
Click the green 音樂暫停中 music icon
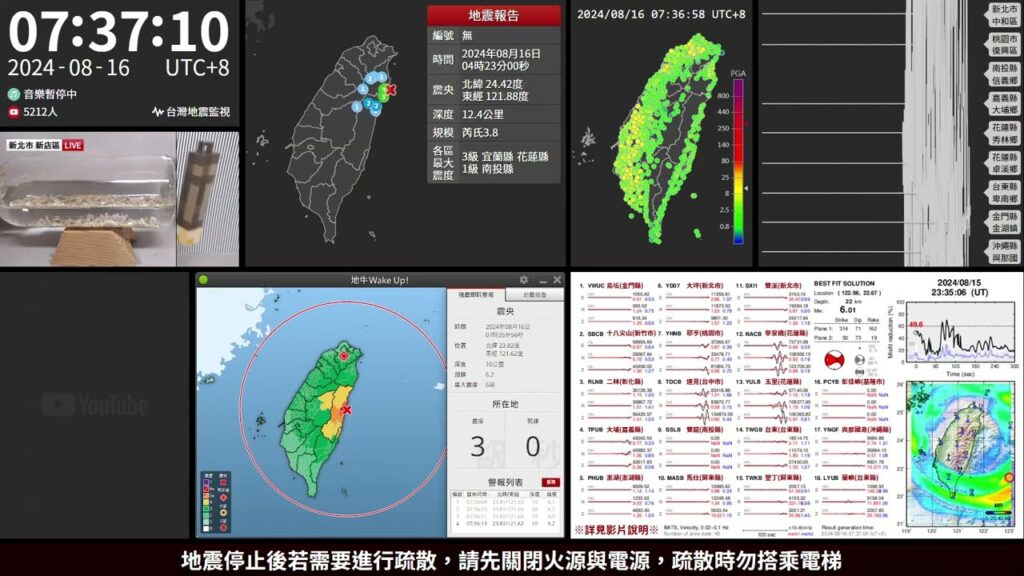[13, 93]
